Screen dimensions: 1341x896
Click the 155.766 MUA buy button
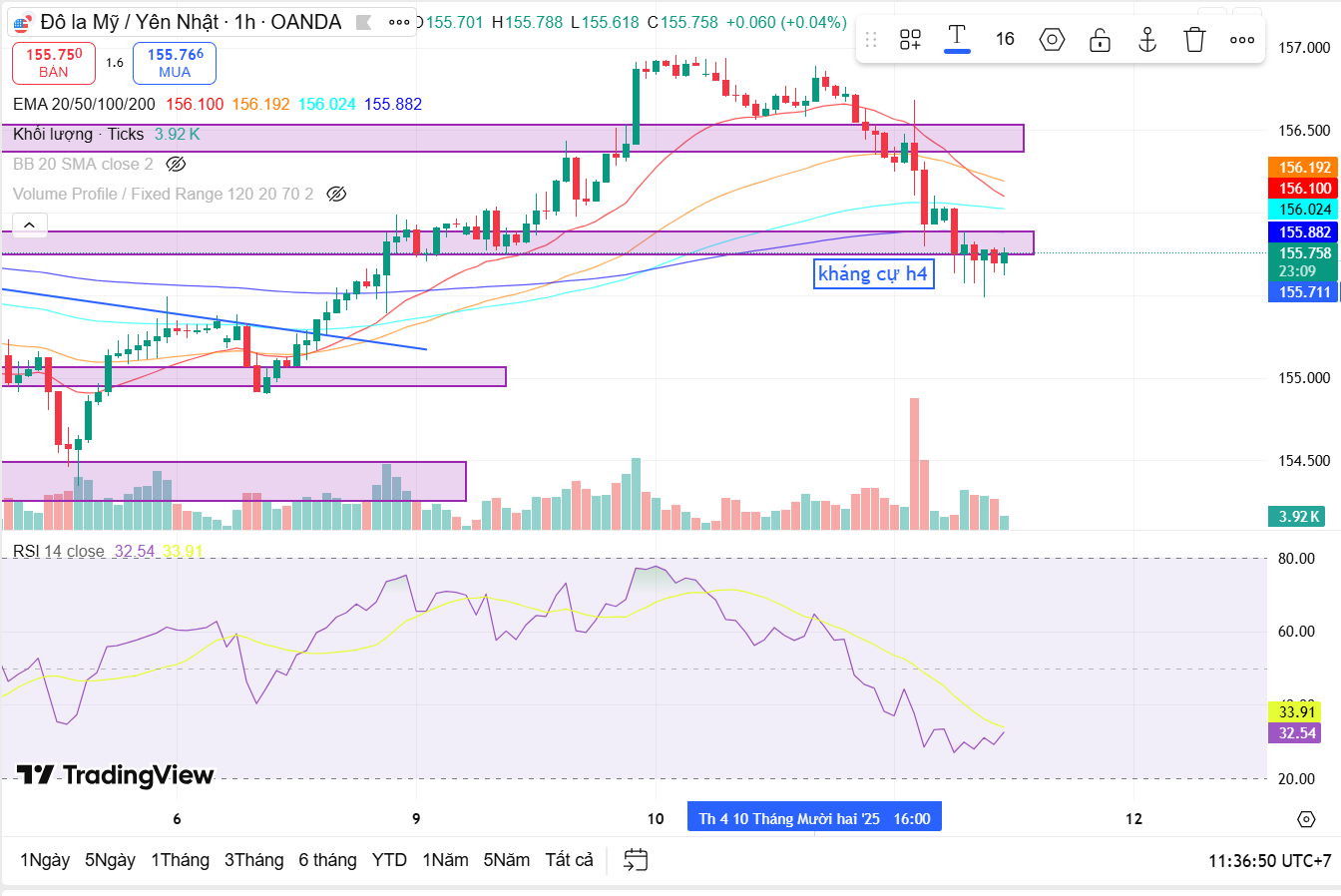[x=175, y=63]
